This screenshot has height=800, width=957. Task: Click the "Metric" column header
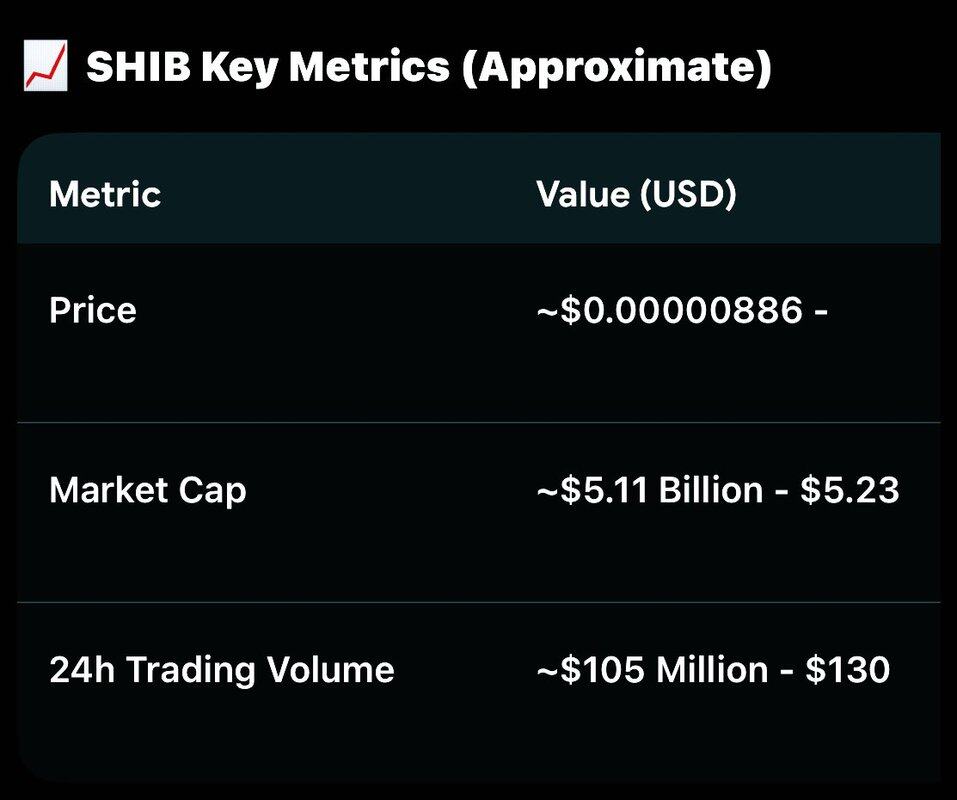pyautogui.click(x=105, y=194)
